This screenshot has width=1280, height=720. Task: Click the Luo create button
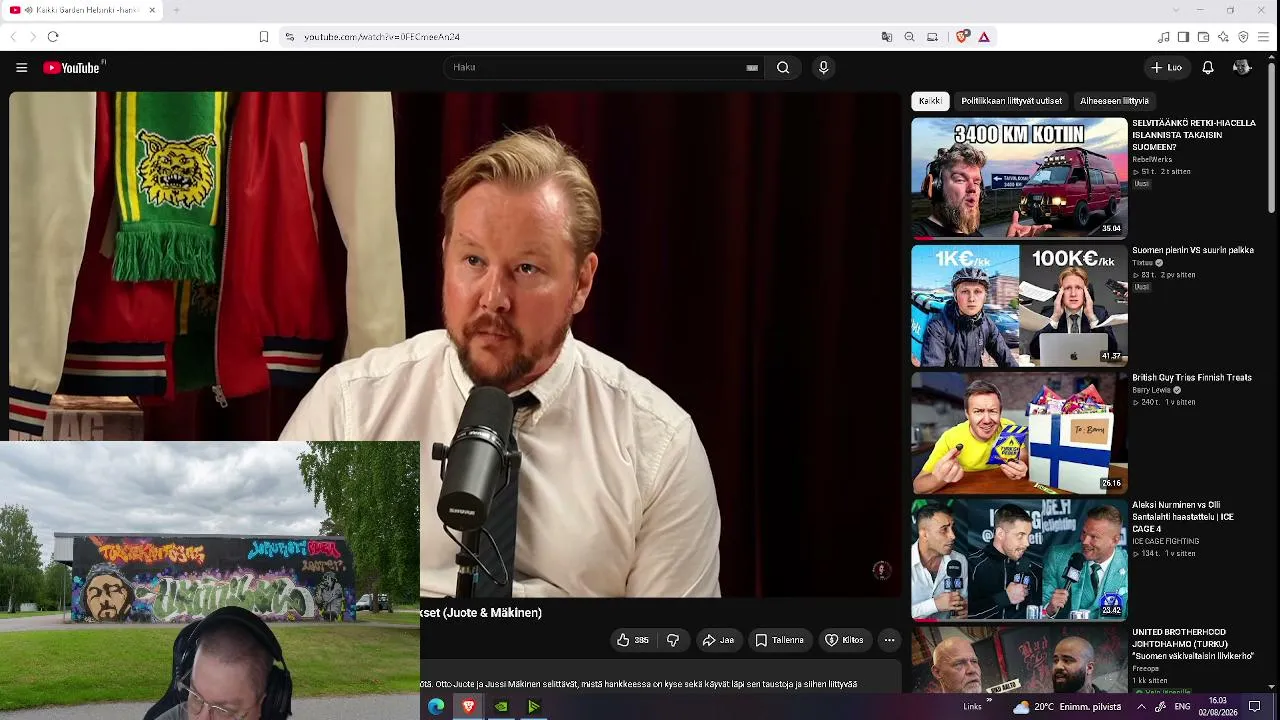pos(1167,68)
